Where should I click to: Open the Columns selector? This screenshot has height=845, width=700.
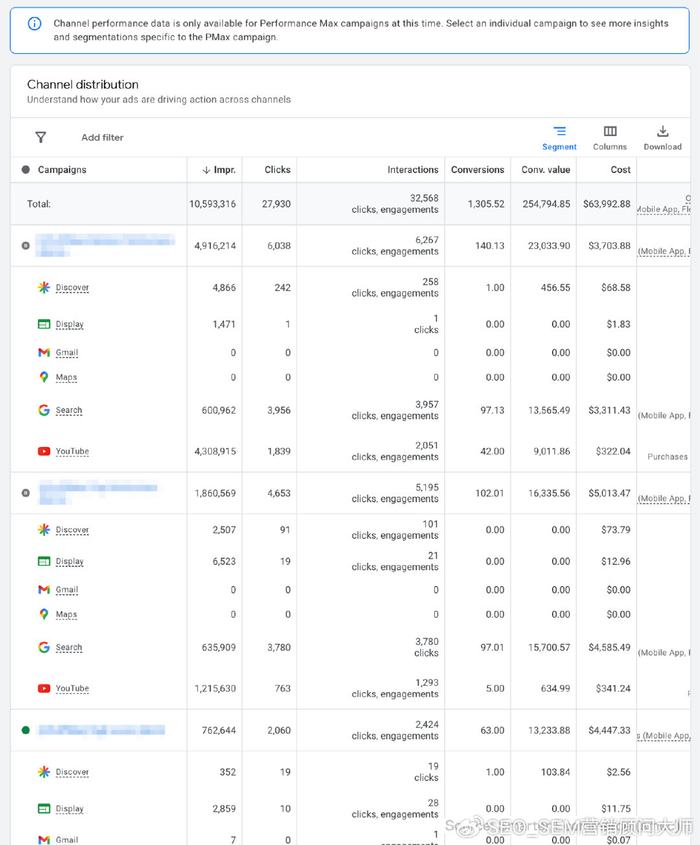coord(610,137)
